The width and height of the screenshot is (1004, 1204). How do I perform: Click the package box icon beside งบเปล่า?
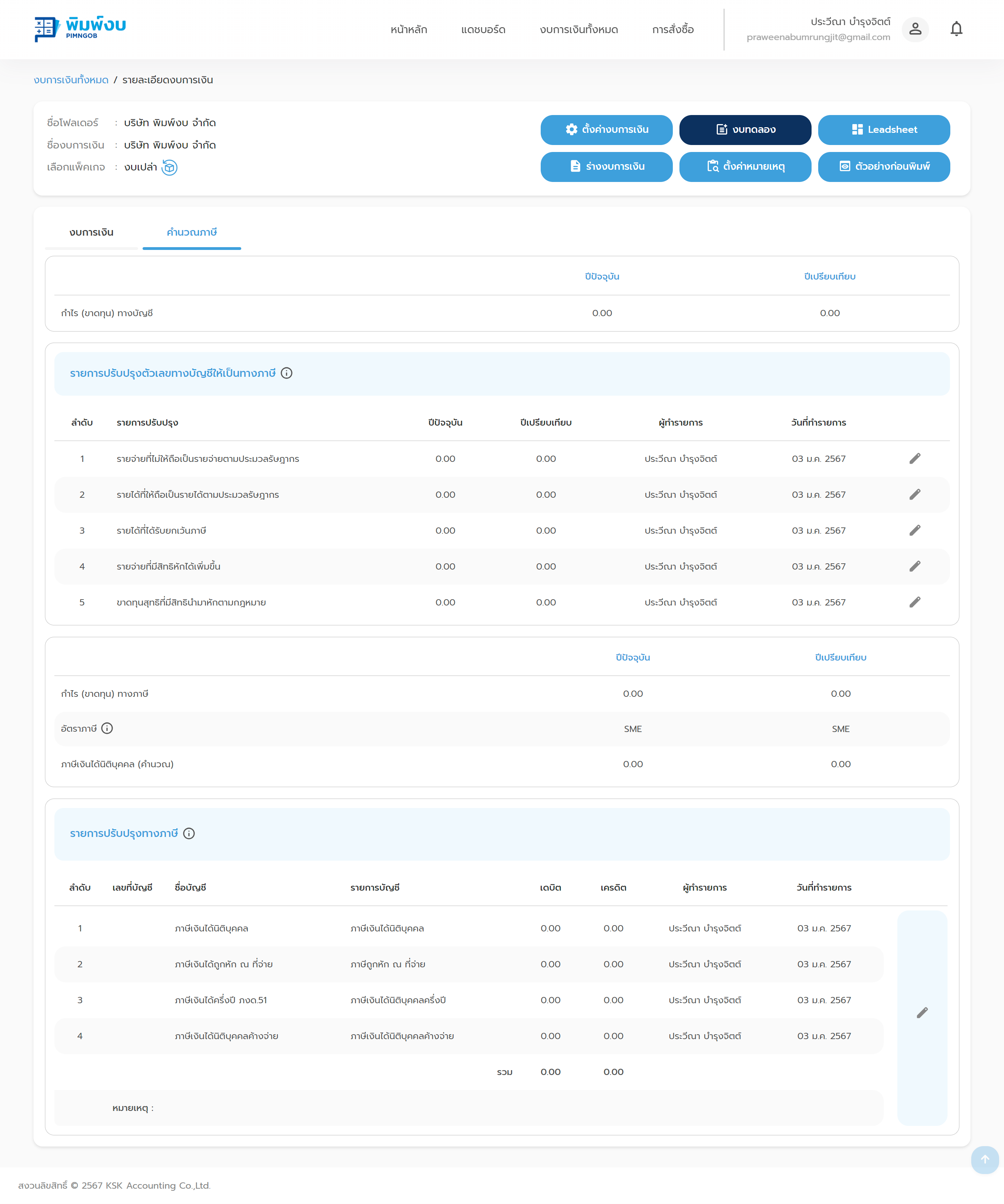pyautogui.click(x=169, y=167)
